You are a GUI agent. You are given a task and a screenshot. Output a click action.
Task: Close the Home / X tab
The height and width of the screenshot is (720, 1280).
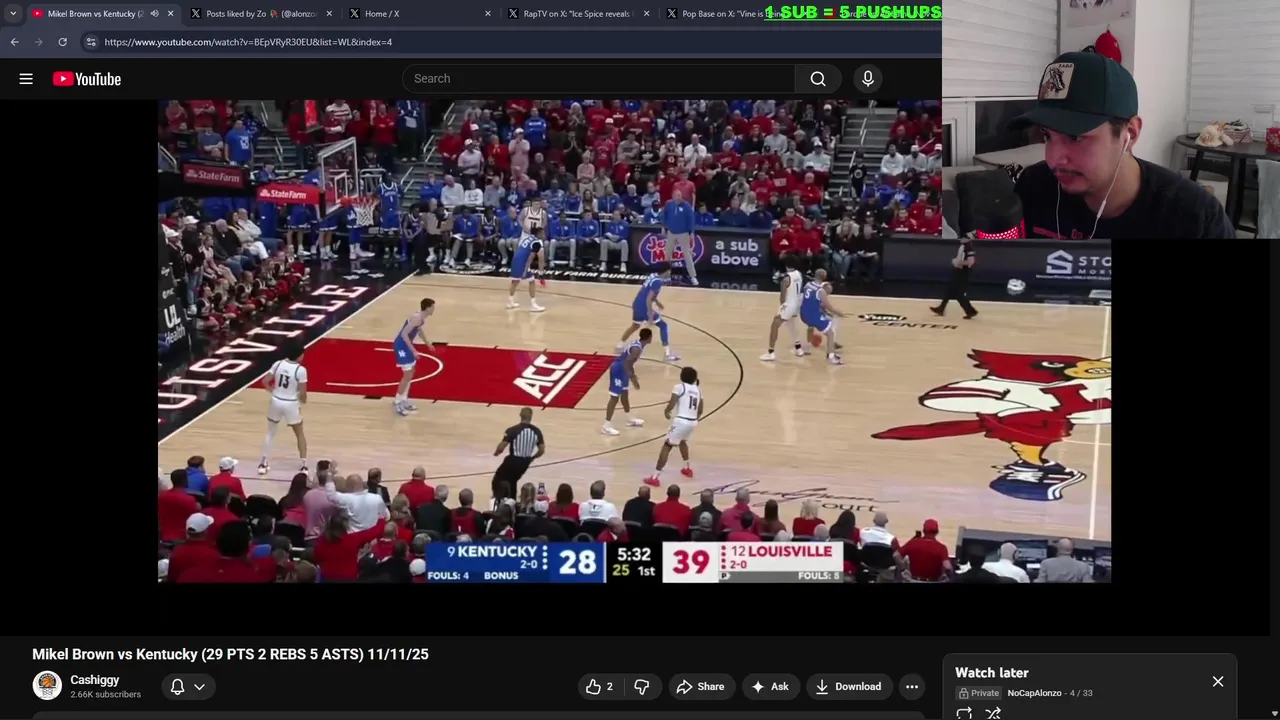(488, 14)
